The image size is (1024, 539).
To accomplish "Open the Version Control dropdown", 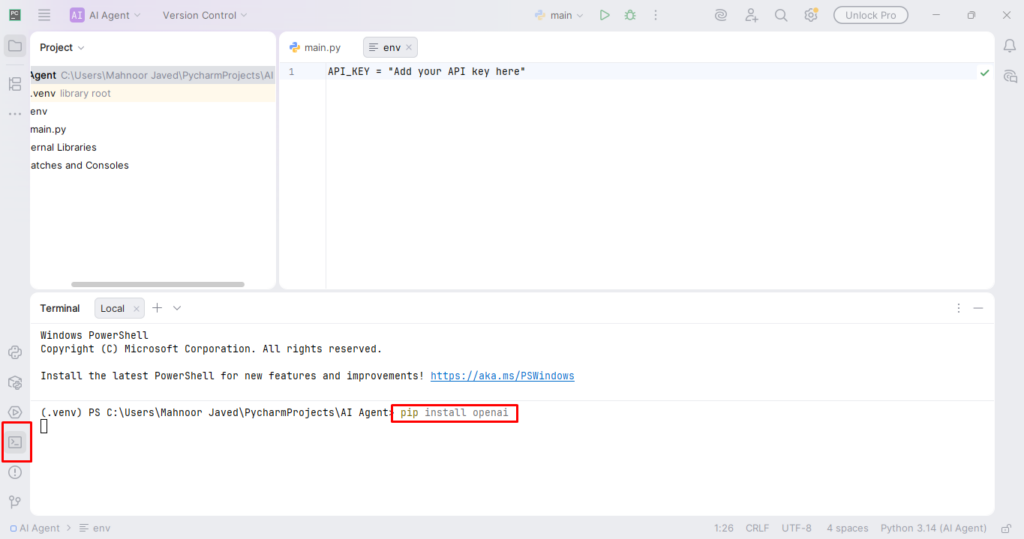I will (204, 15).
